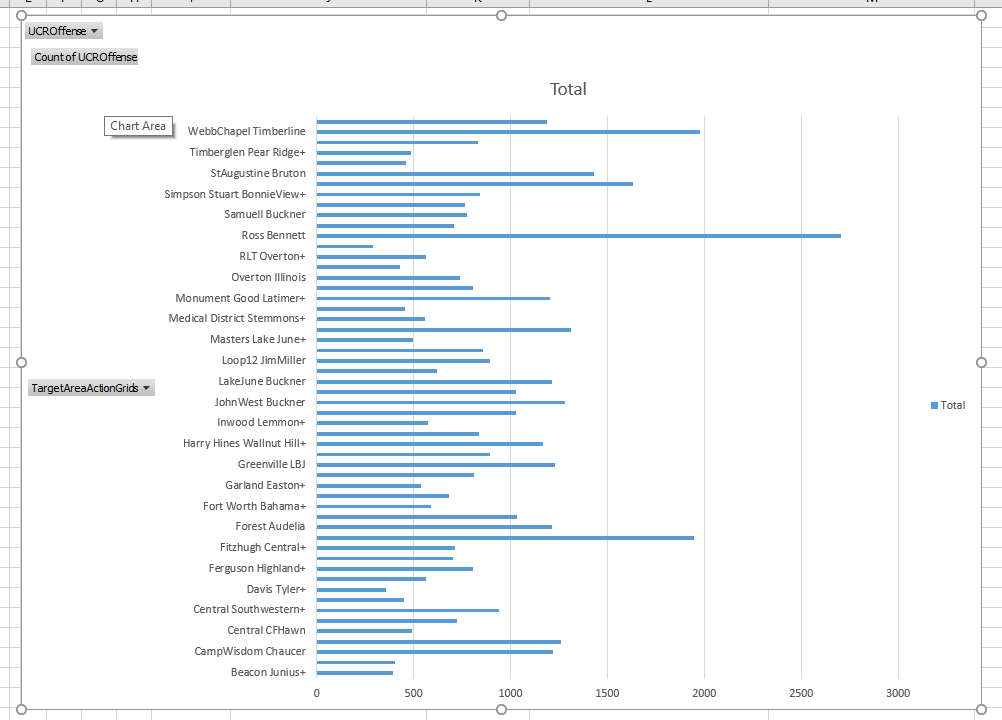Click the Samuell Buckner axis label
The image size is (1002, 720).
point(265,214)
